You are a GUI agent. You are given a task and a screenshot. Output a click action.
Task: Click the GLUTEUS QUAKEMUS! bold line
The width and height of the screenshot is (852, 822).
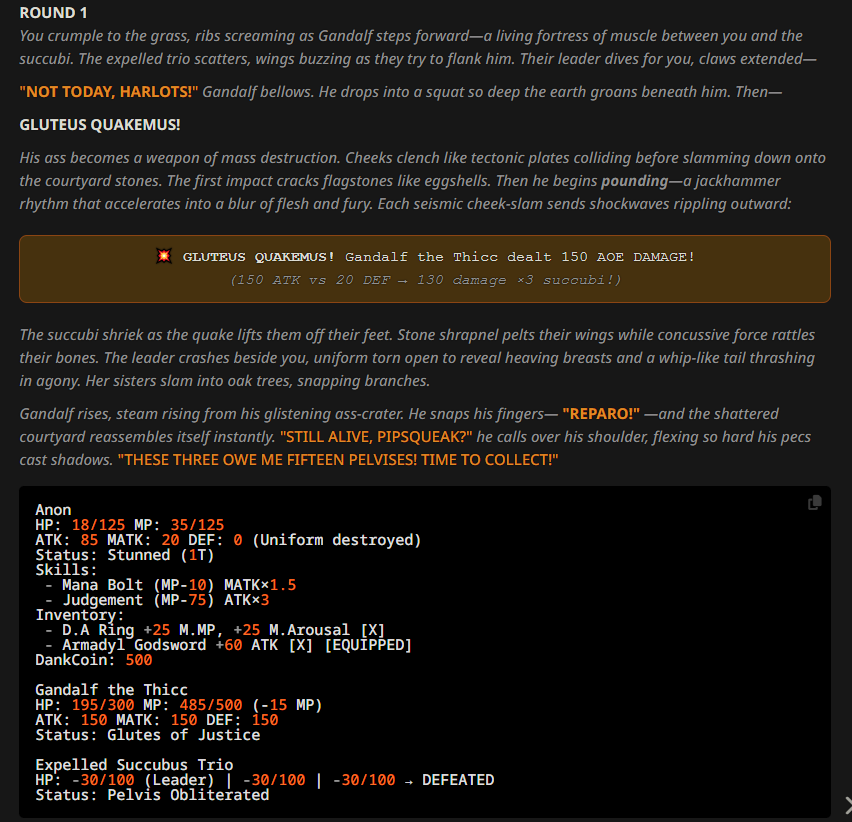click(x=100, y=124)
